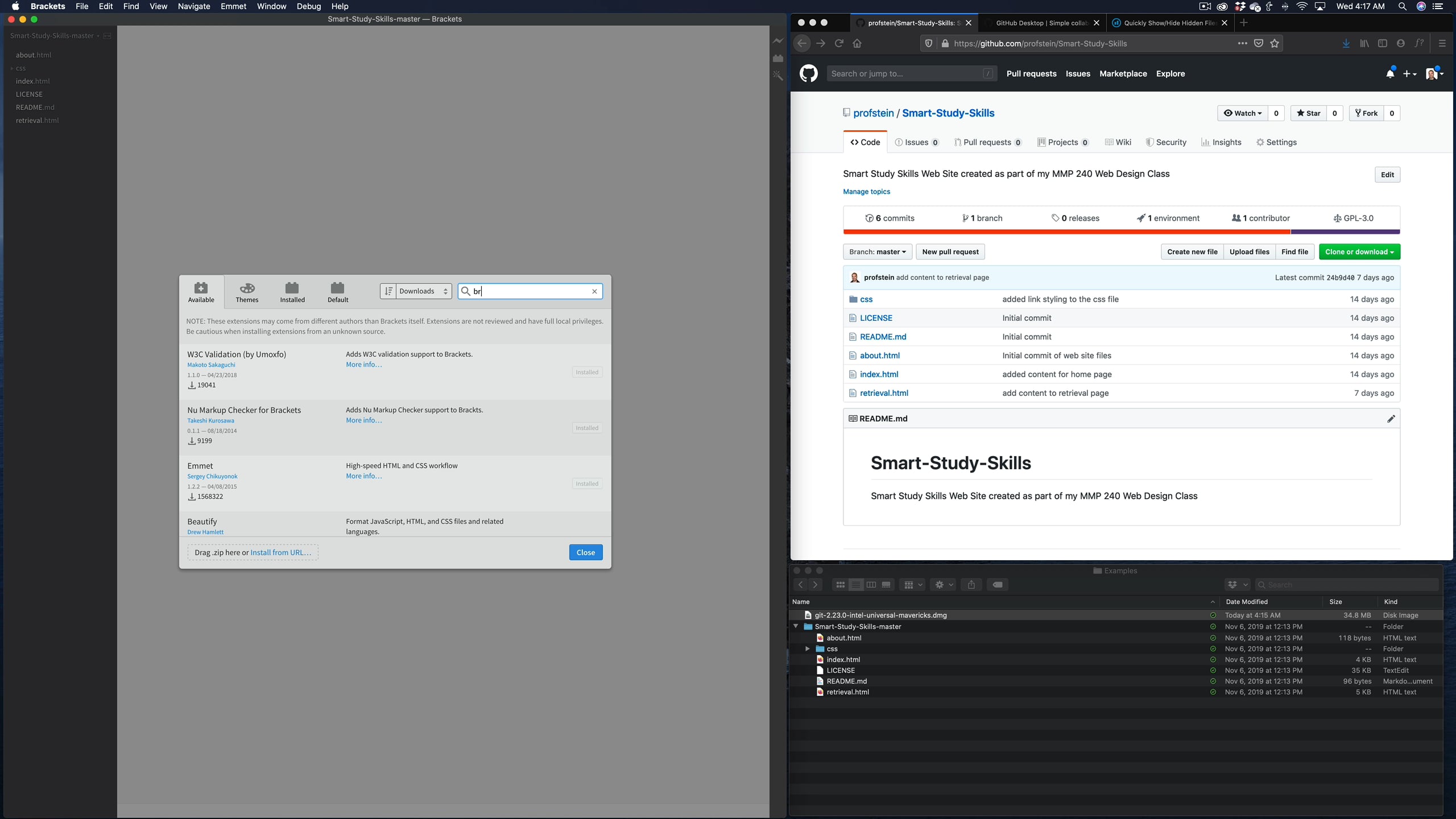Viewport: 1456px width, 819px height.
Task: Open the Firefox Library icon
Action: pos(1364,43)
